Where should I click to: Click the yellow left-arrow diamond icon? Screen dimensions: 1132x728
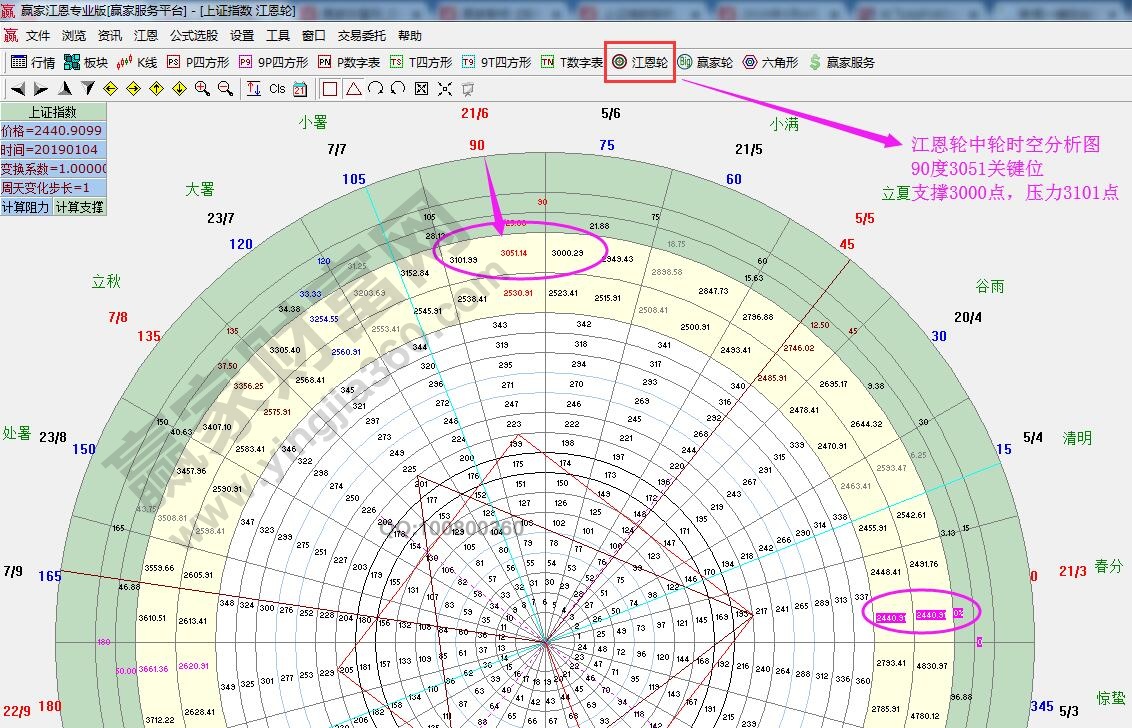point(110,89)
